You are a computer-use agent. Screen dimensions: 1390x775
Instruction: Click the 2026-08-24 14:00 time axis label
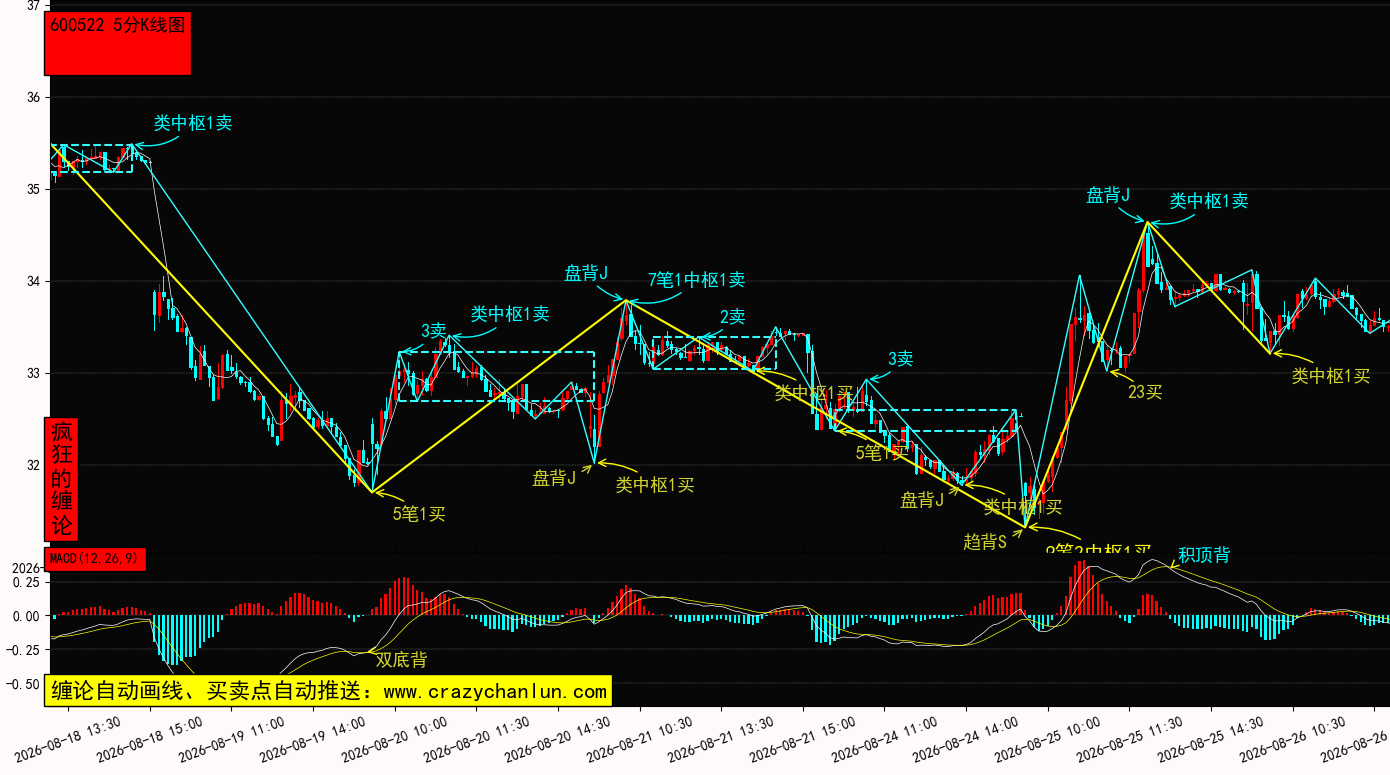click(x=965, y=738)
